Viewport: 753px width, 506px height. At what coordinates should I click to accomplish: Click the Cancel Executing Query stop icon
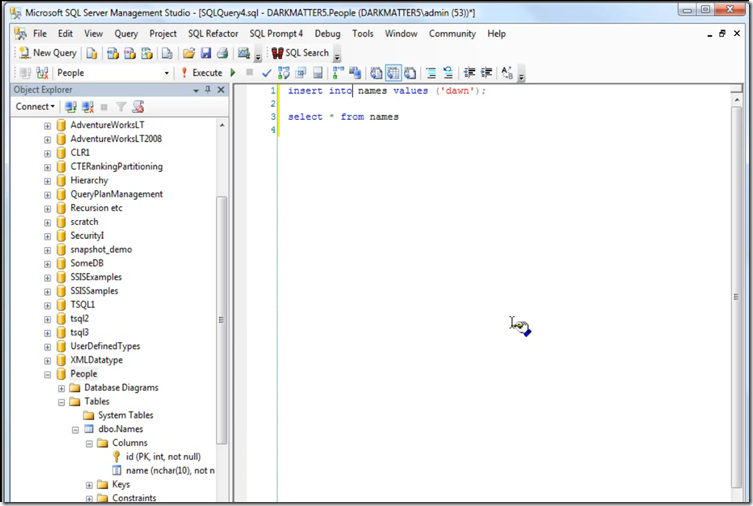pyautogui.click(x=249, y=72)
